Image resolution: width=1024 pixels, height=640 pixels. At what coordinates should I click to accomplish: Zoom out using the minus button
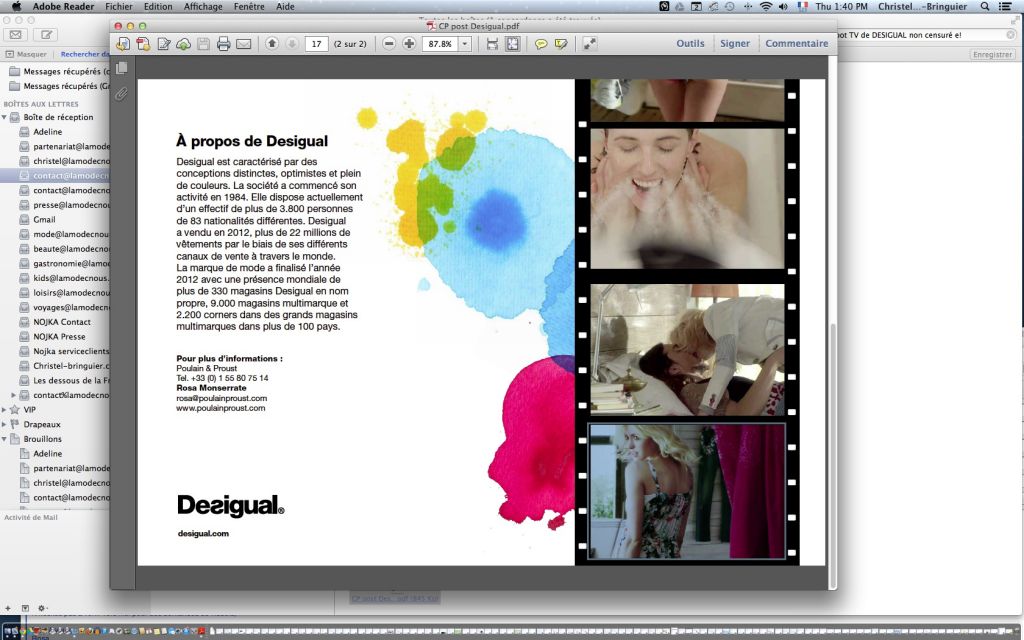click(x=389, y=44)
